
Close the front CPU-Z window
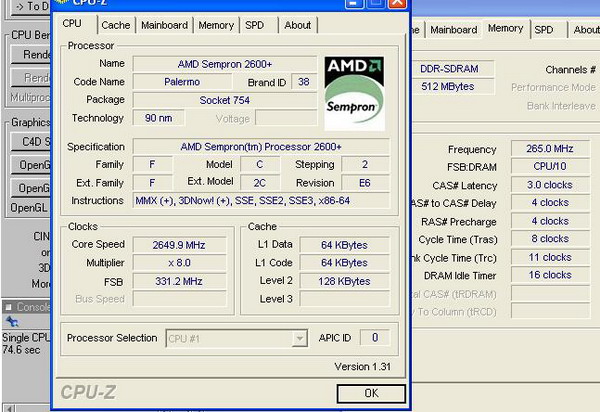click(x=398, y=3)
